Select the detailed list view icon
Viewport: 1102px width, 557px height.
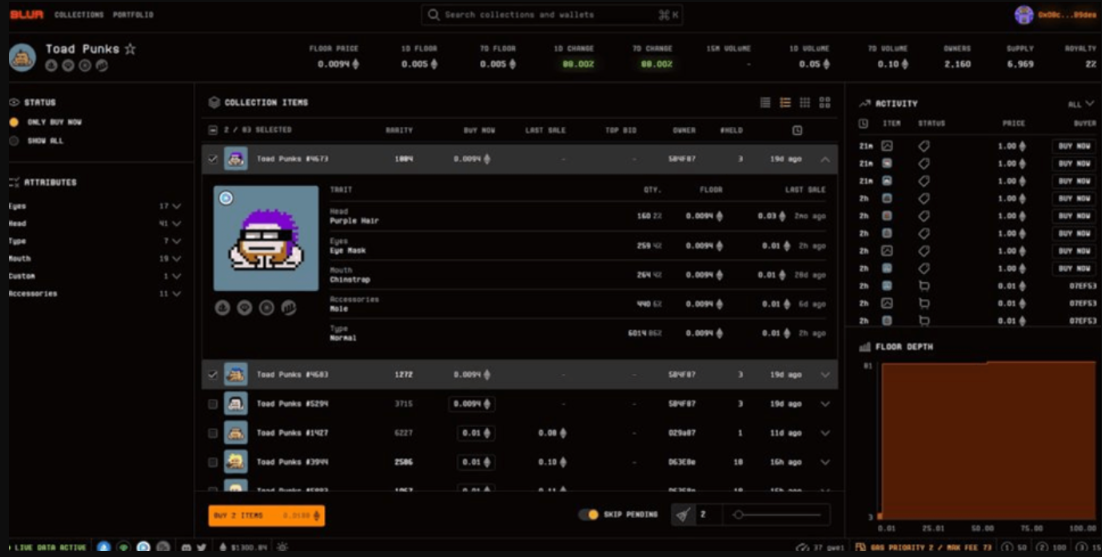785,103
